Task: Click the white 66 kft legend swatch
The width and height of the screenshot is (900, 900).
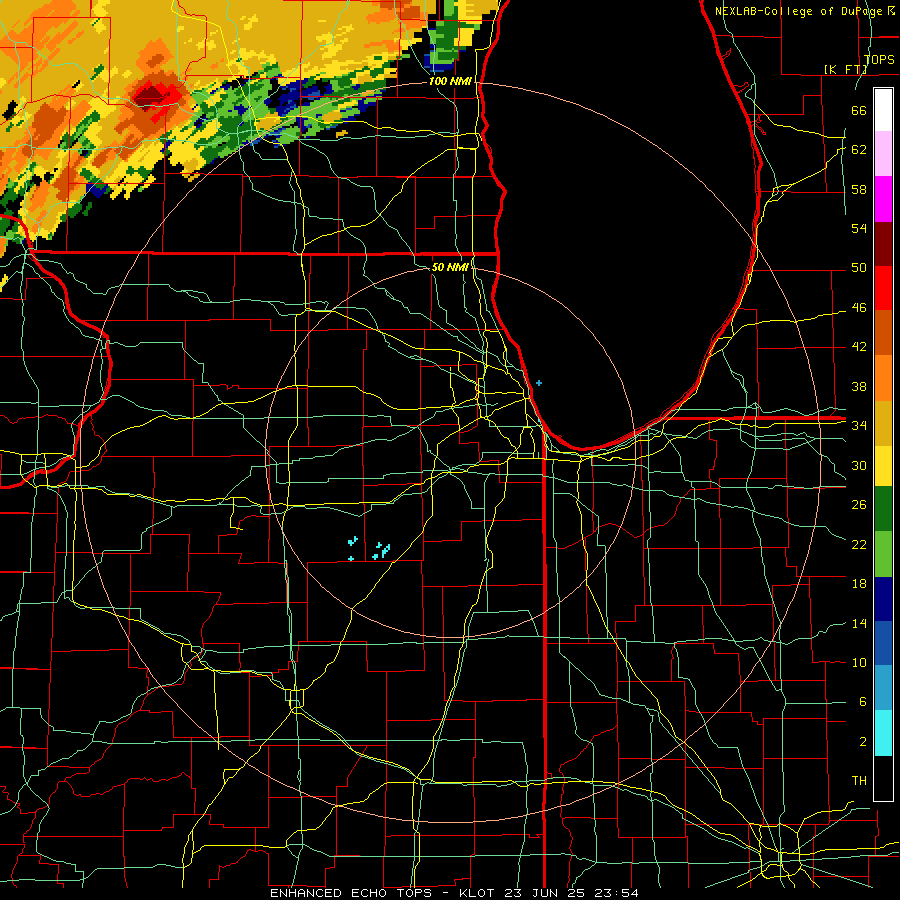Action: pyautogui.click(x=883, y=110)
